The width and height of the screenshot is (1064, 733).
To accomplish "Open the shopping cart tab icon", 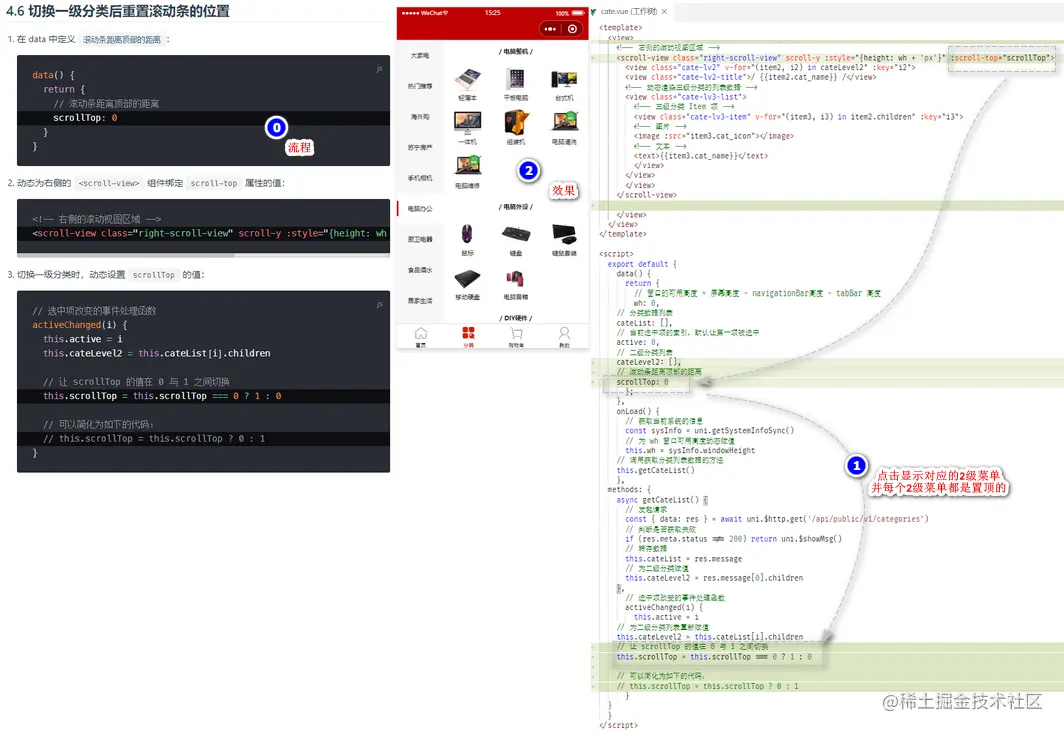I will click(516, 333).
